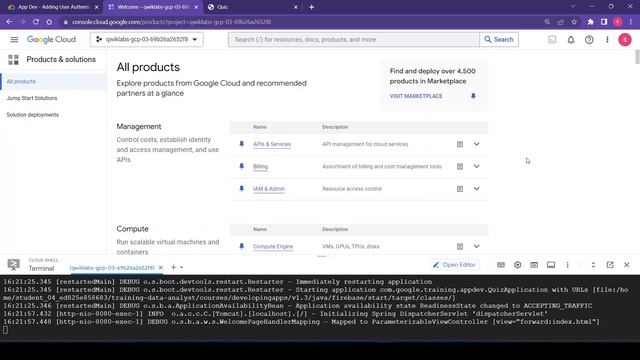
Task: Expand the APIs & Services row
Action: tap(476, 144)
